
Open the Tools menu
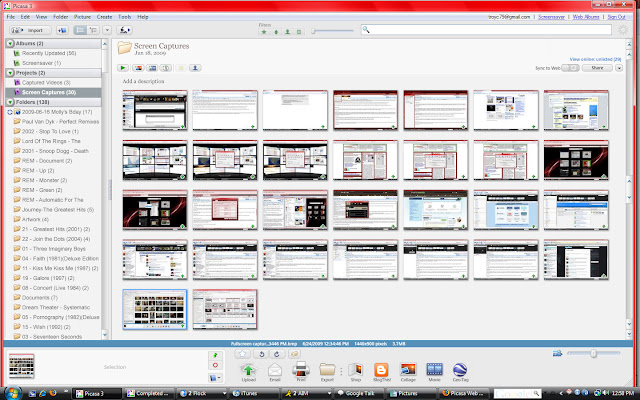coord(124,17)
